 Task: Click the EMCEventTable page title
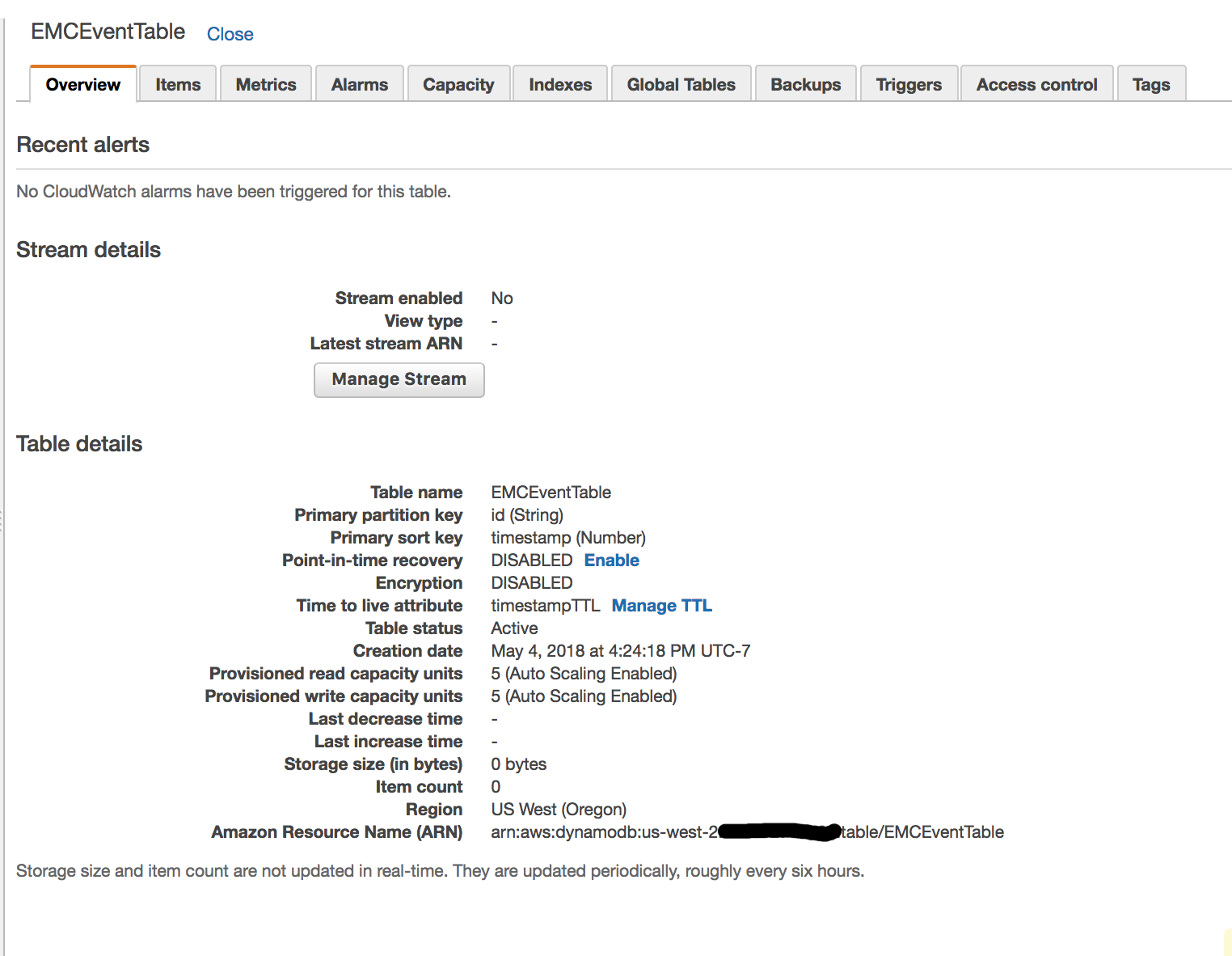point(108,32)
